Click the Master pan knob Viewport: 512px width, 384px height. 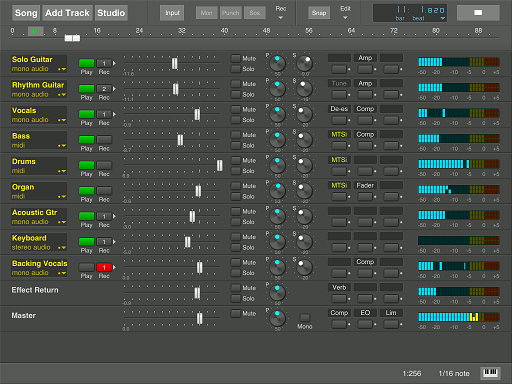(x=277, y=318)
